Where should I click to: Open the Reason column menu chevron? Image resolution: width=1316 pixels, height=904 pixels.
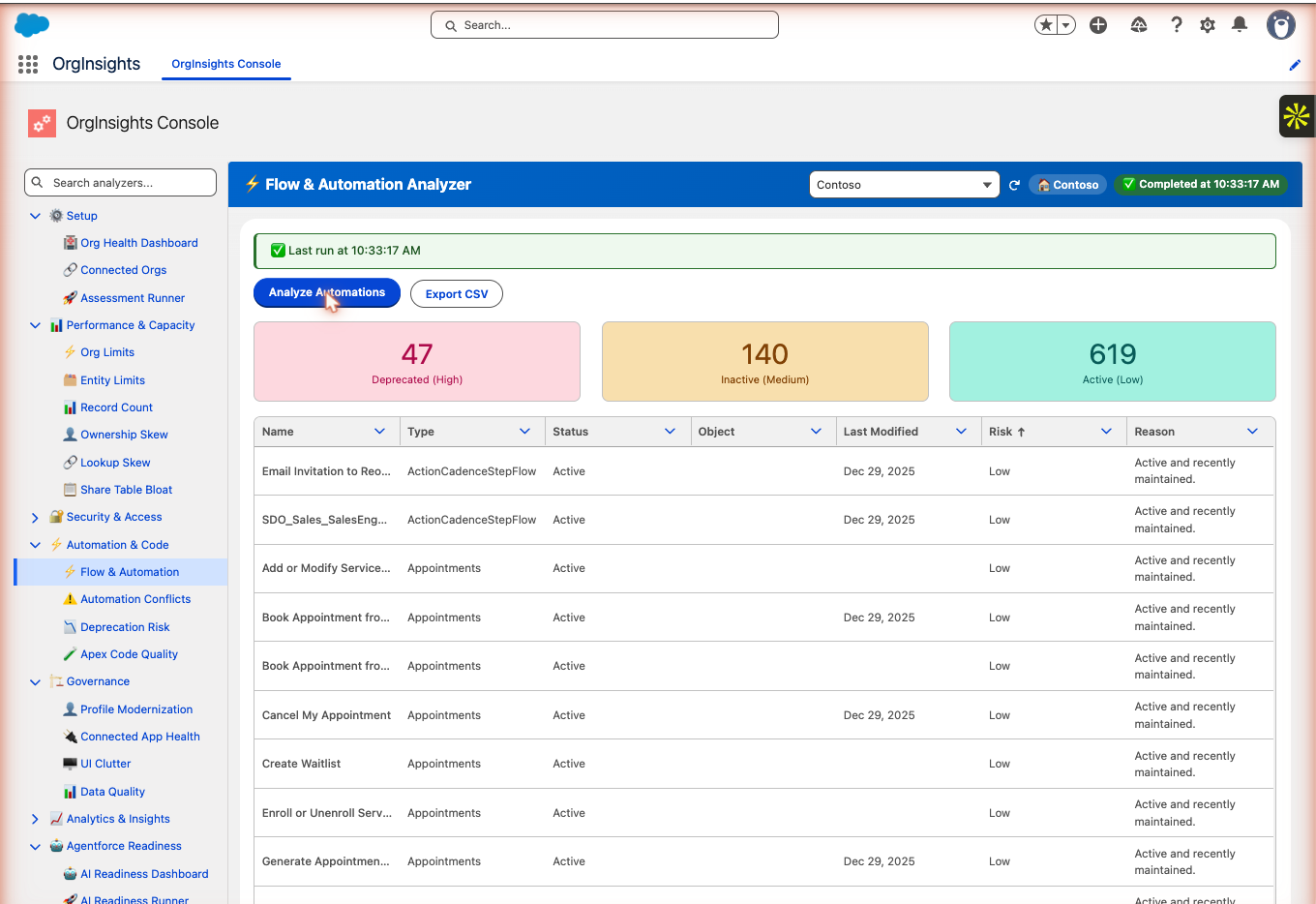(1252, 432)
